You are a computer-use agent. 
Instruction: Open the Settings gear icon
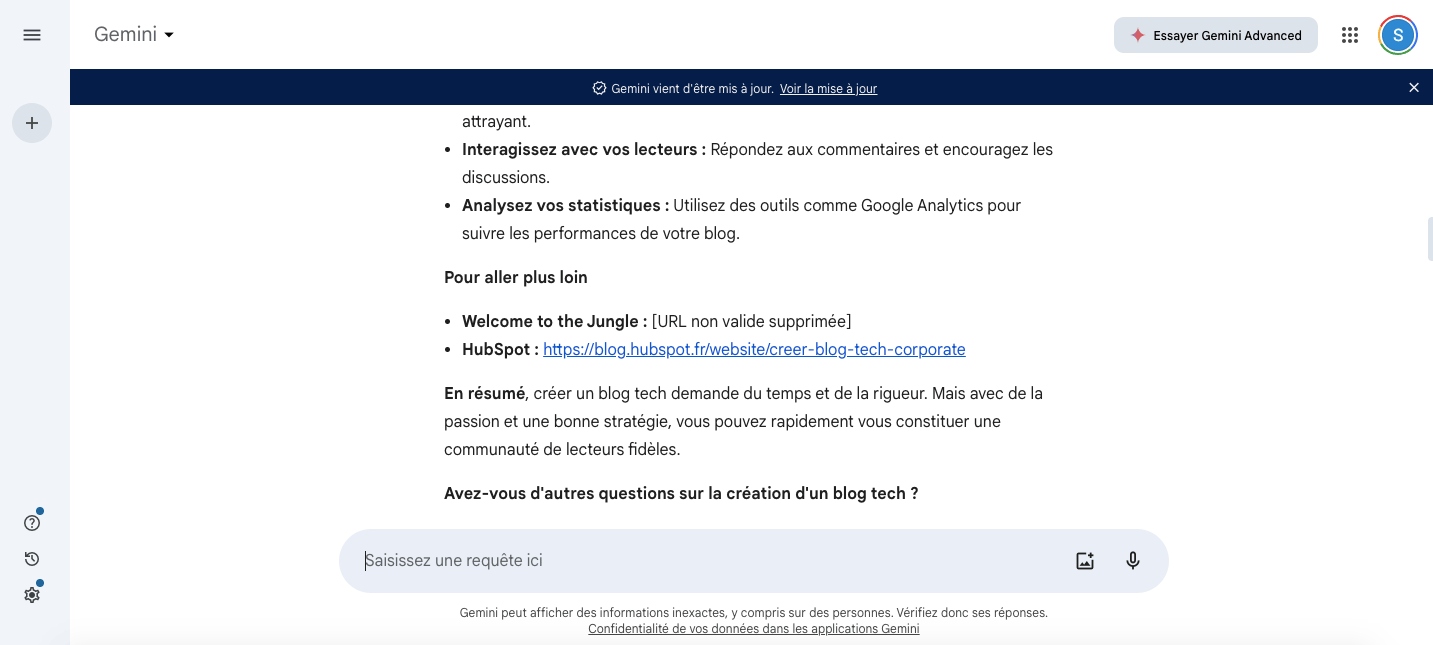click(x=32, y=595)
